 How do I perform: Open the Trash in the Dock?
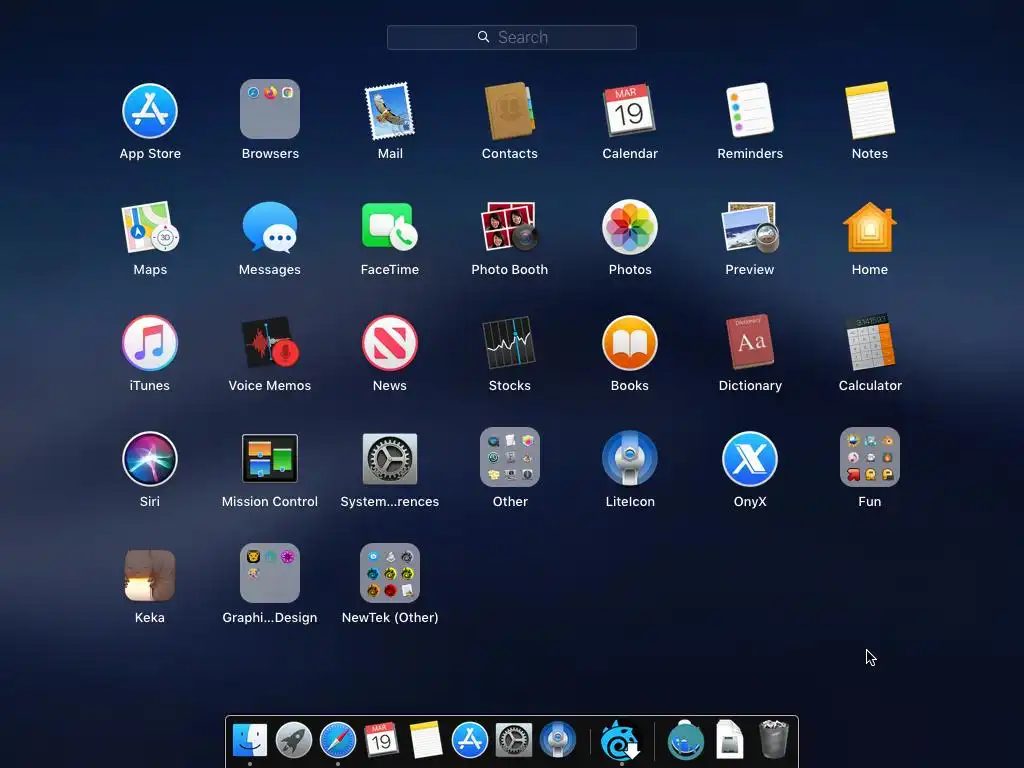774,739
